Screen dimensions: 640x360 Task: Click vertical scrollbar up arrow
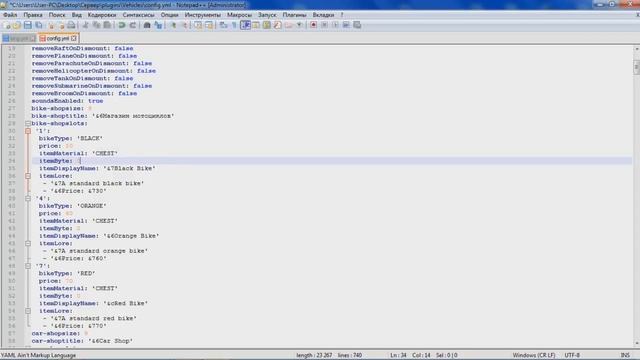(636, 49)
